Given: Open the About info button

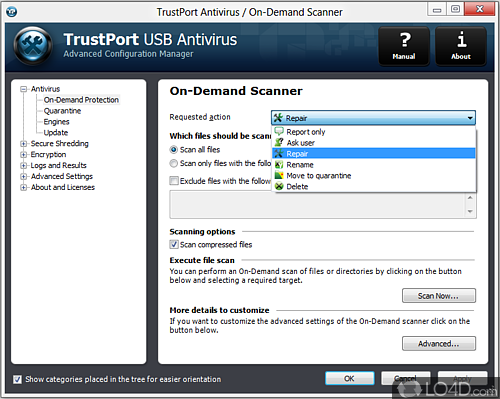Looking at the screenshot, I should tap(461, 46).
